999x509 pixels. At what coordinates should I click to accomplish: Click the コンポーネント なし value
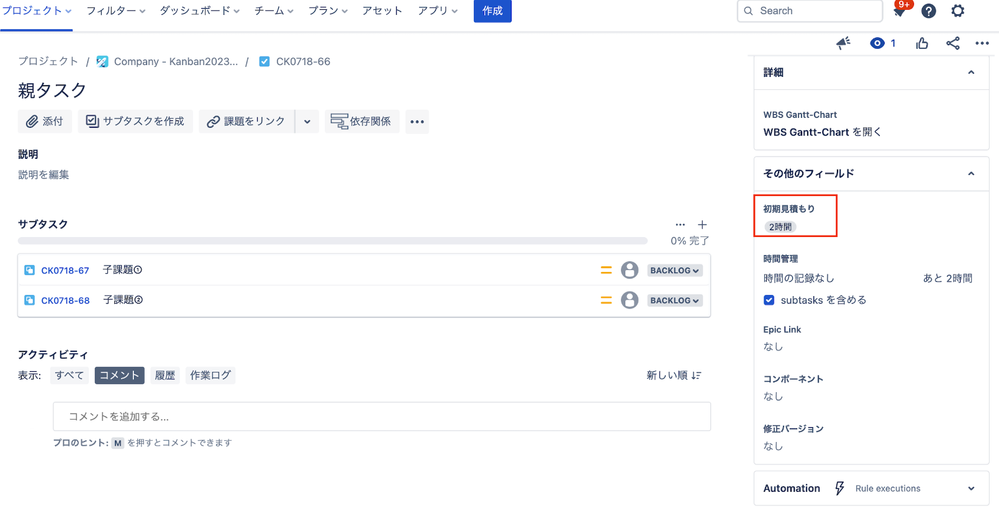pyautogui.click(x=773, y=396)
